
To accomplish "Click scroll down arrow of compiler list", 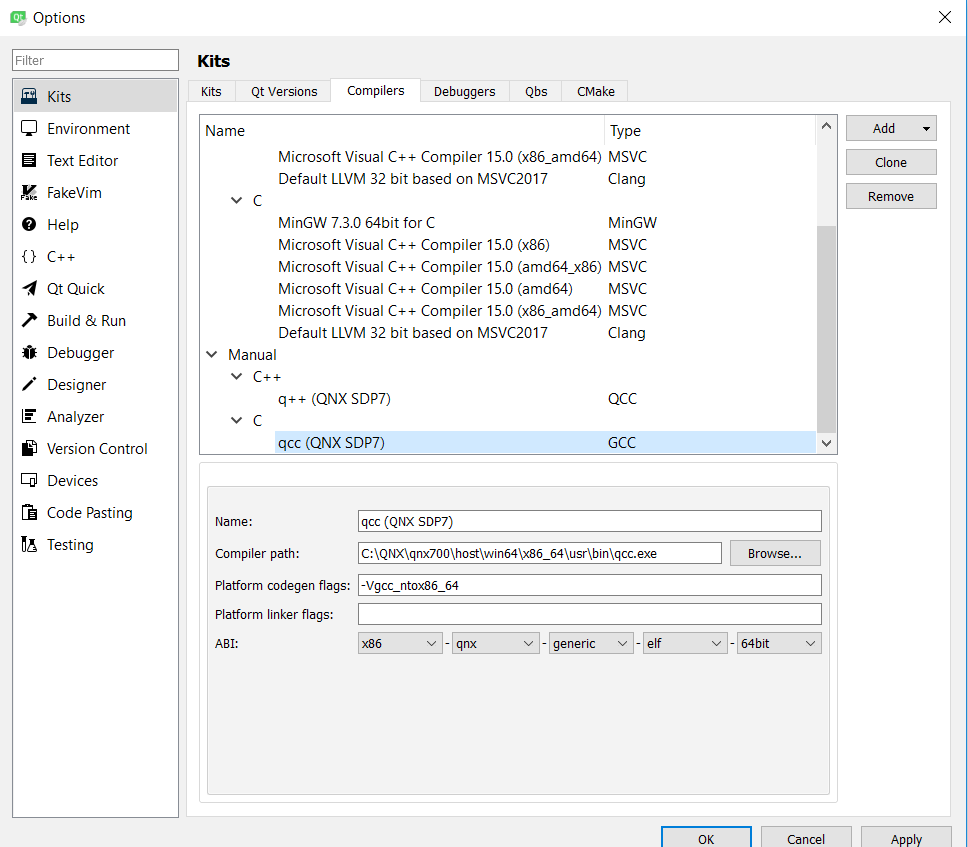I will coord(826,443).
